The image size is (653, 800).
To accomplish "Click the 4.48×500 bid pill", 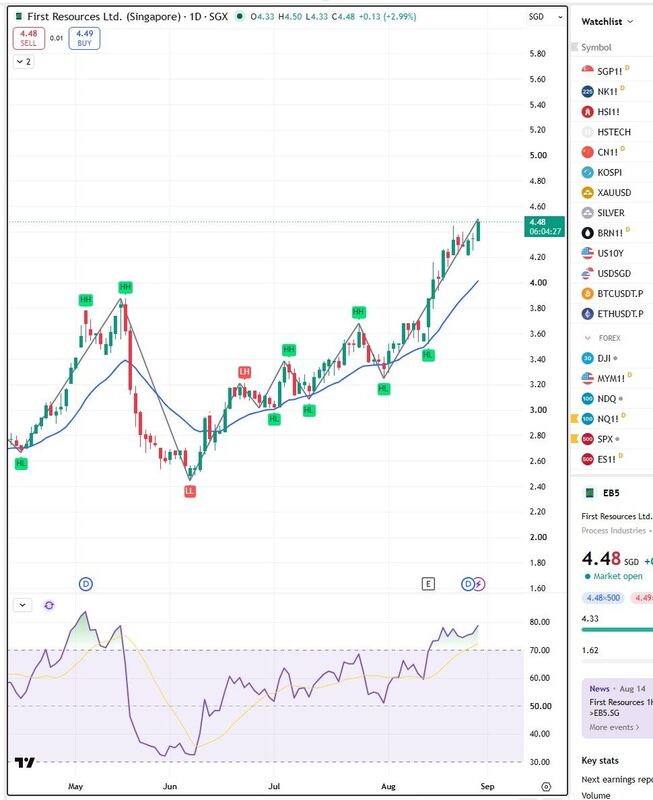I will pos(603,597).
